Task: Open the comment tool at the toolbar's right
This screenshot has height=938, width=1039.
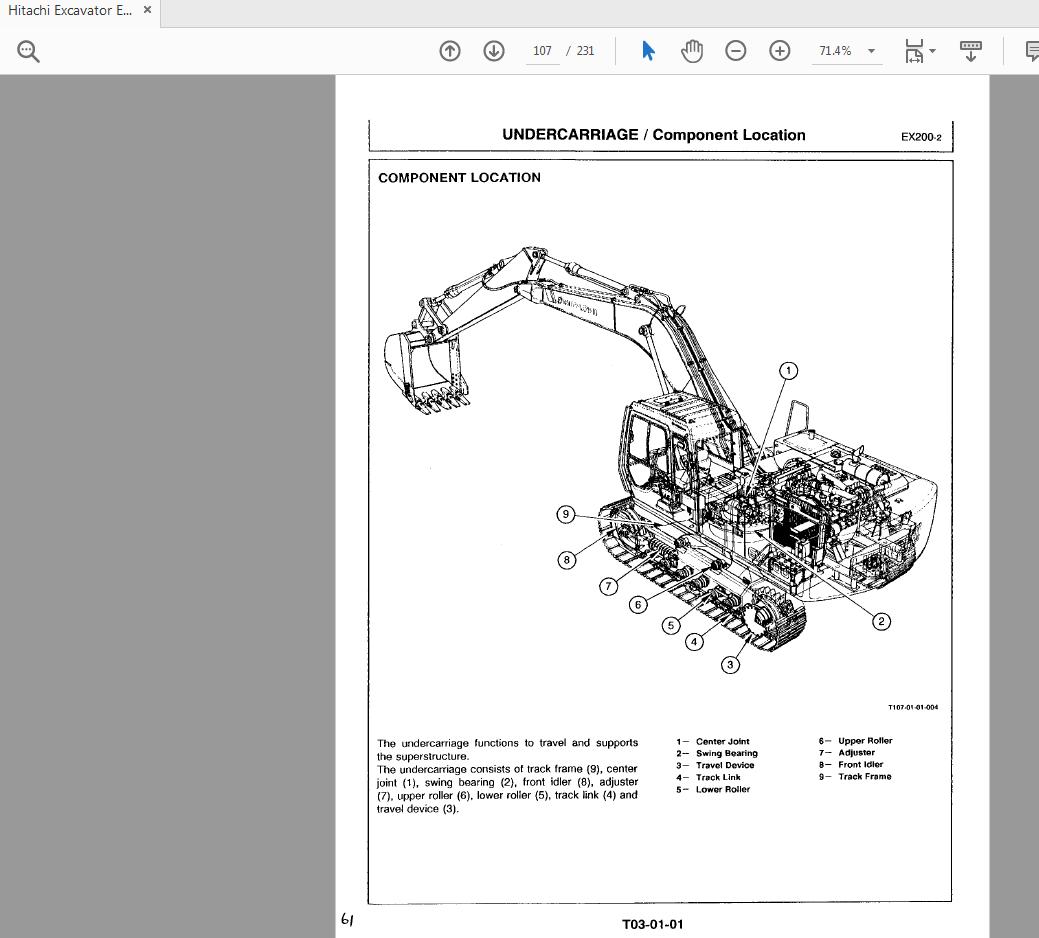Action: [x=1029, y=50]
